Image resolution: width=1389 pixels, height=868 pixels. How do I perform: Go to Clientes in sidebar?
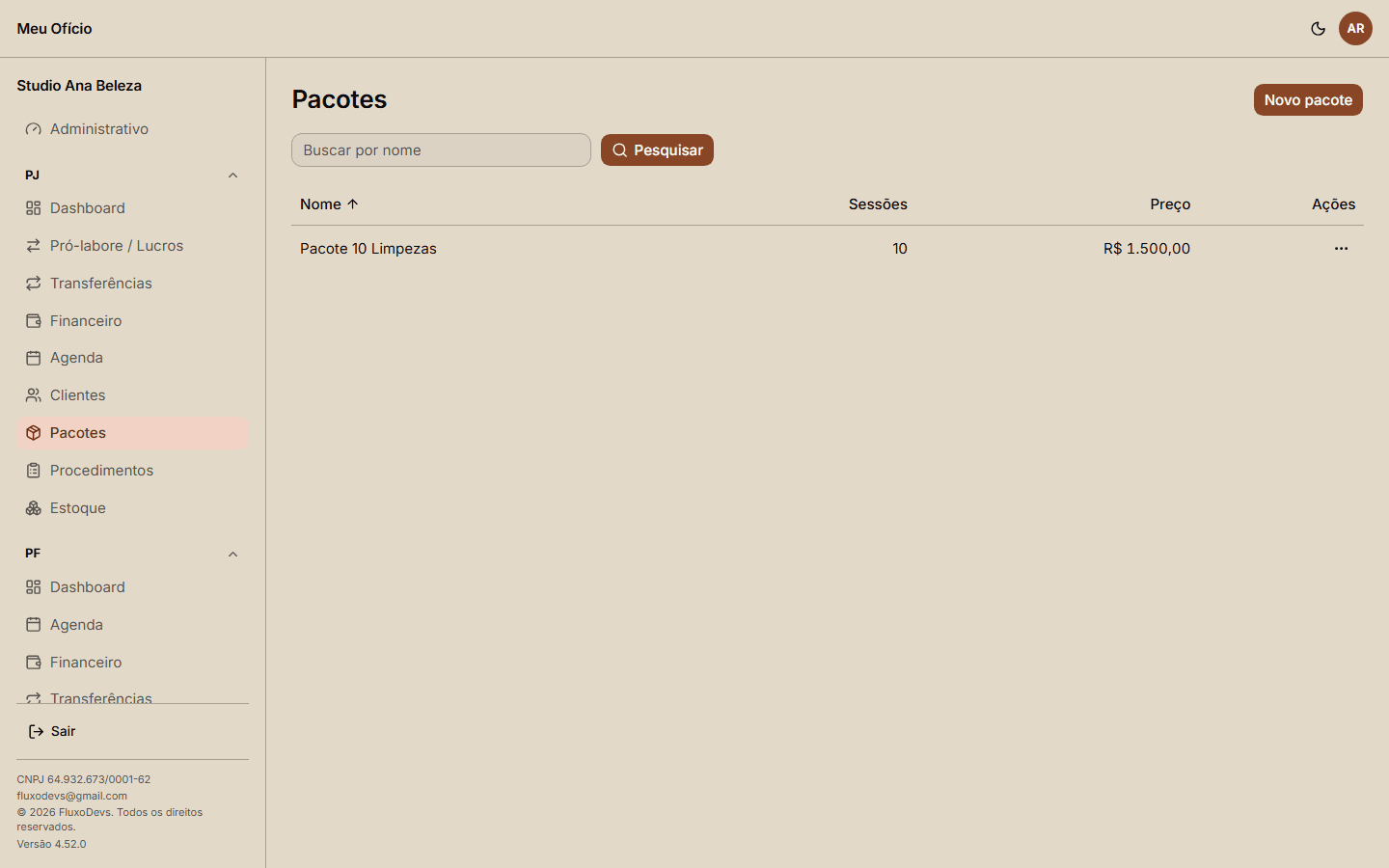(x=133, y=395)
